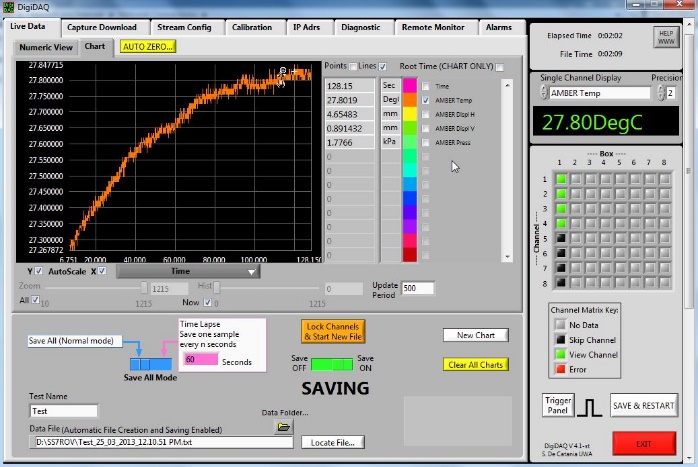This screenshot has height=467, width=698.
Task: Click the red EXIT button
Action: 643,444
